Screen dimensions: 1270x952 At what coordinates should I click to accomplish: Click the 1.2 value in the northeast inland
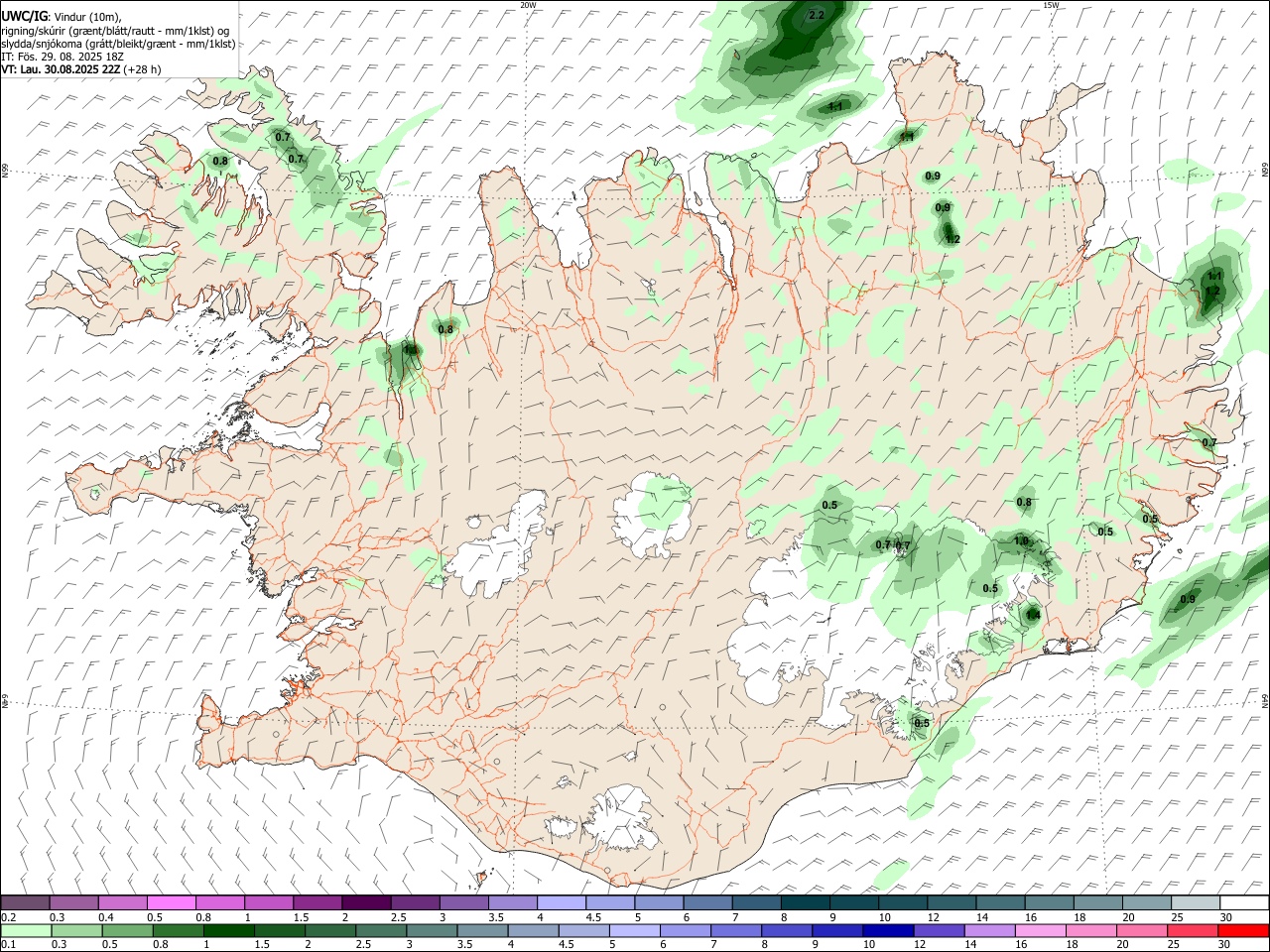point(952,239)
